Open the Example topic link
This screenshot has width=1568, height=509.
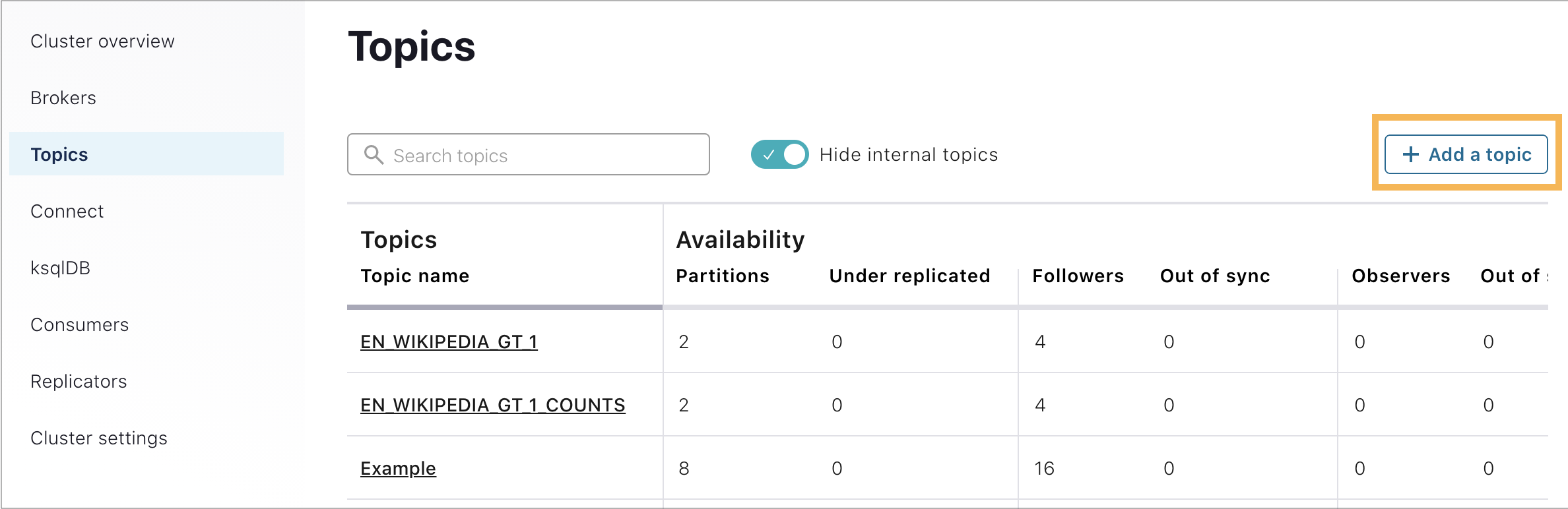398,469
